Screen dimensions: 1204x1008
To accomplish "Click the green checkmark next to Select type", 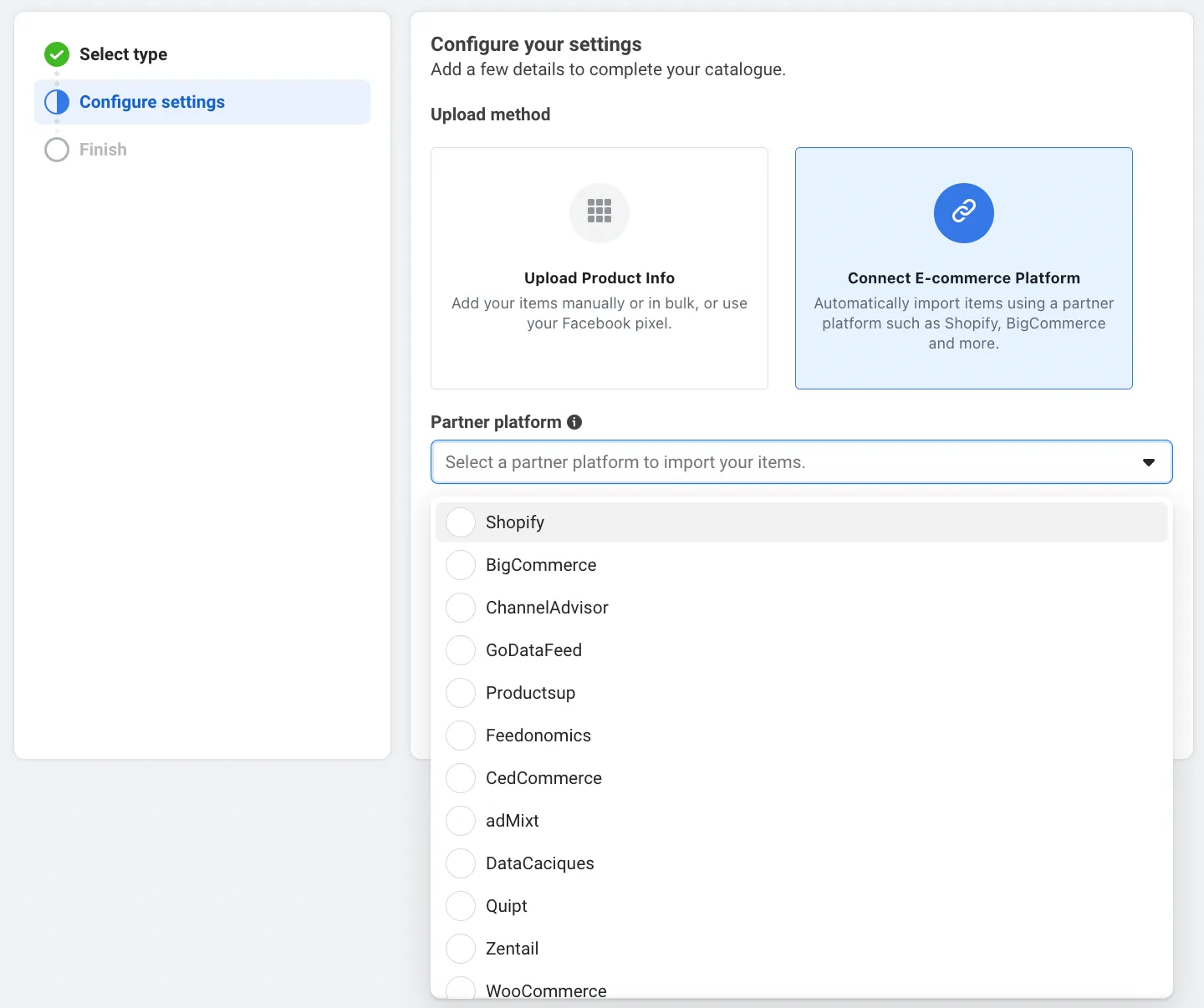I will tap(57, 54).
